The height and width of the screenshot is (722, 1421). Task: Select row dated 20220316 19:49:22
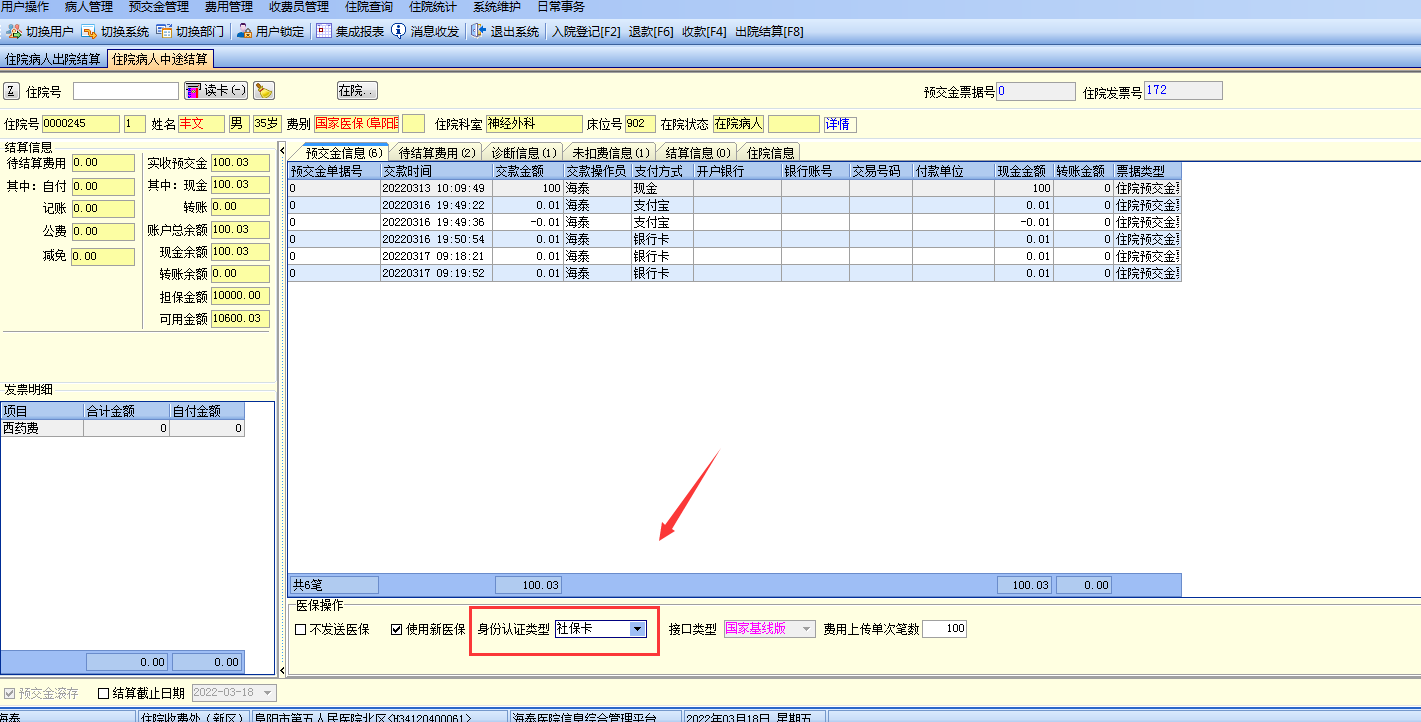click(734, 205)
